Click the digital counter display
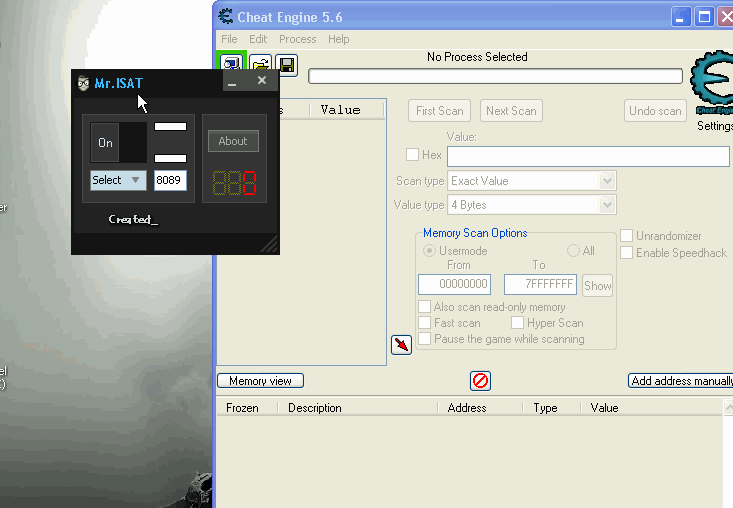Viewport: 733px width, 508px height. click(x=234, y=183)
